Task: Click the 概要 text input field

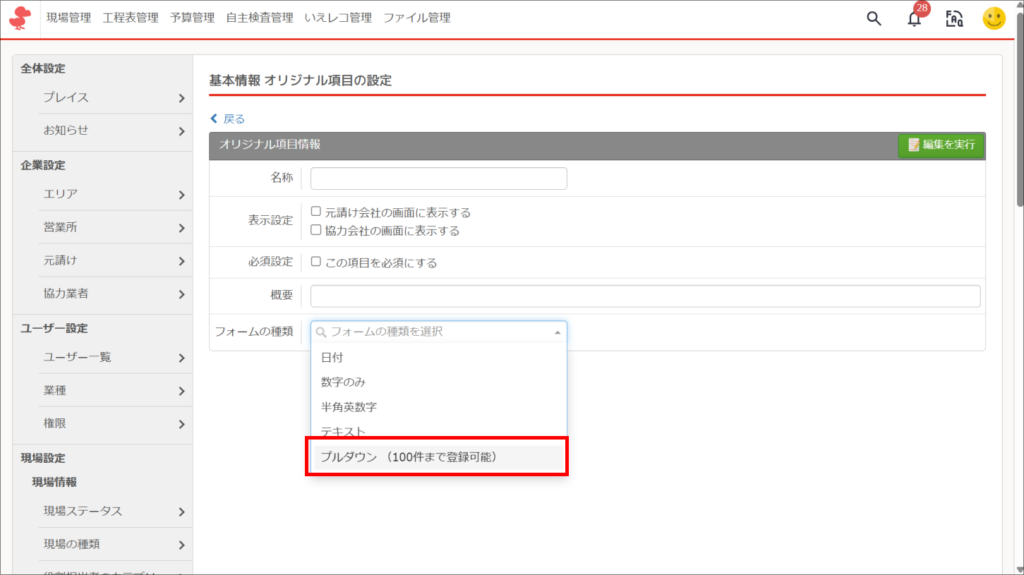Action: click(x=645, y=296)
